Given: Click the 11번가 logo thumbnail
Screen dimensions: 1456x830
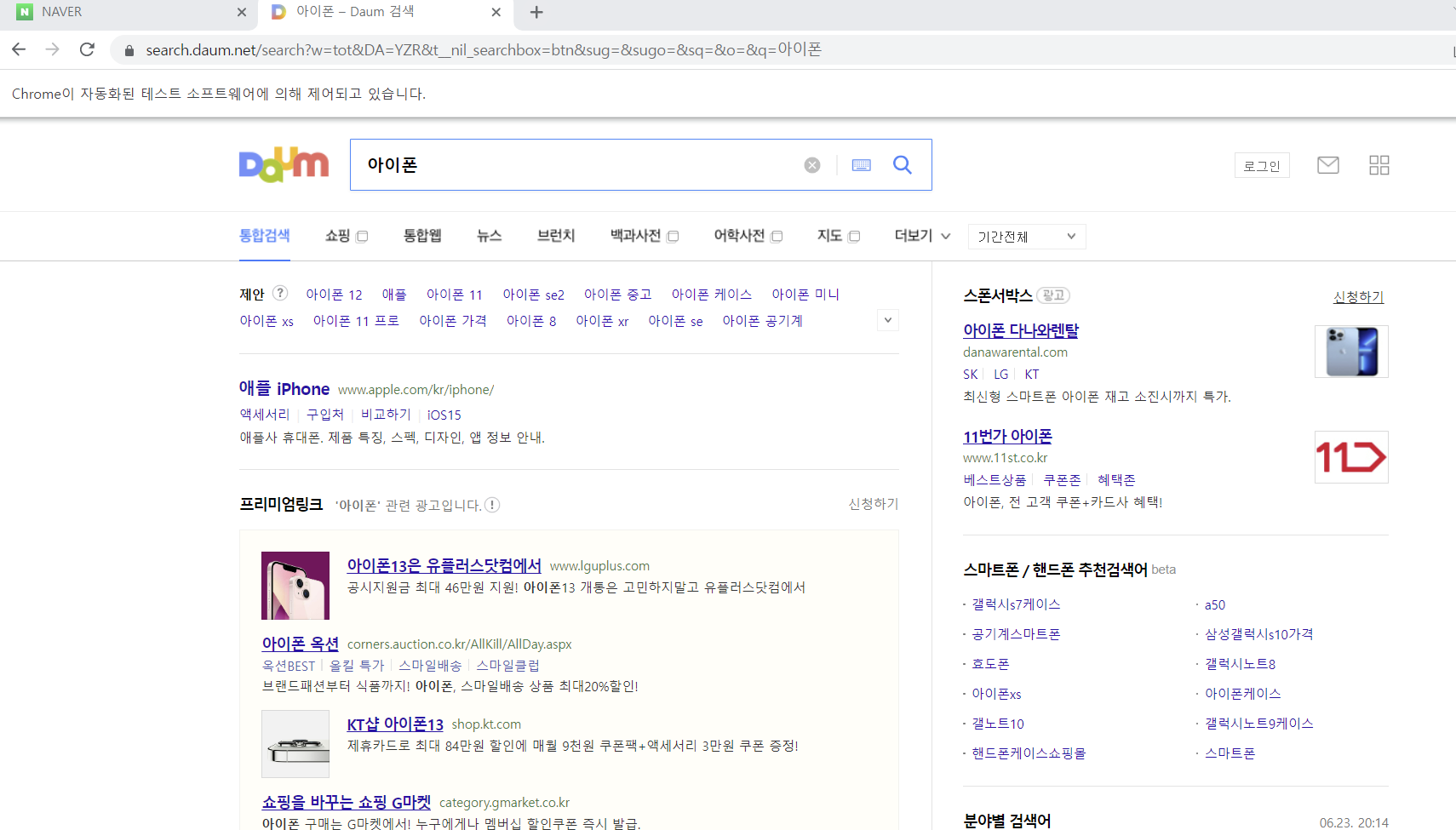Looking at the screenshot, I should [1351, 457].
